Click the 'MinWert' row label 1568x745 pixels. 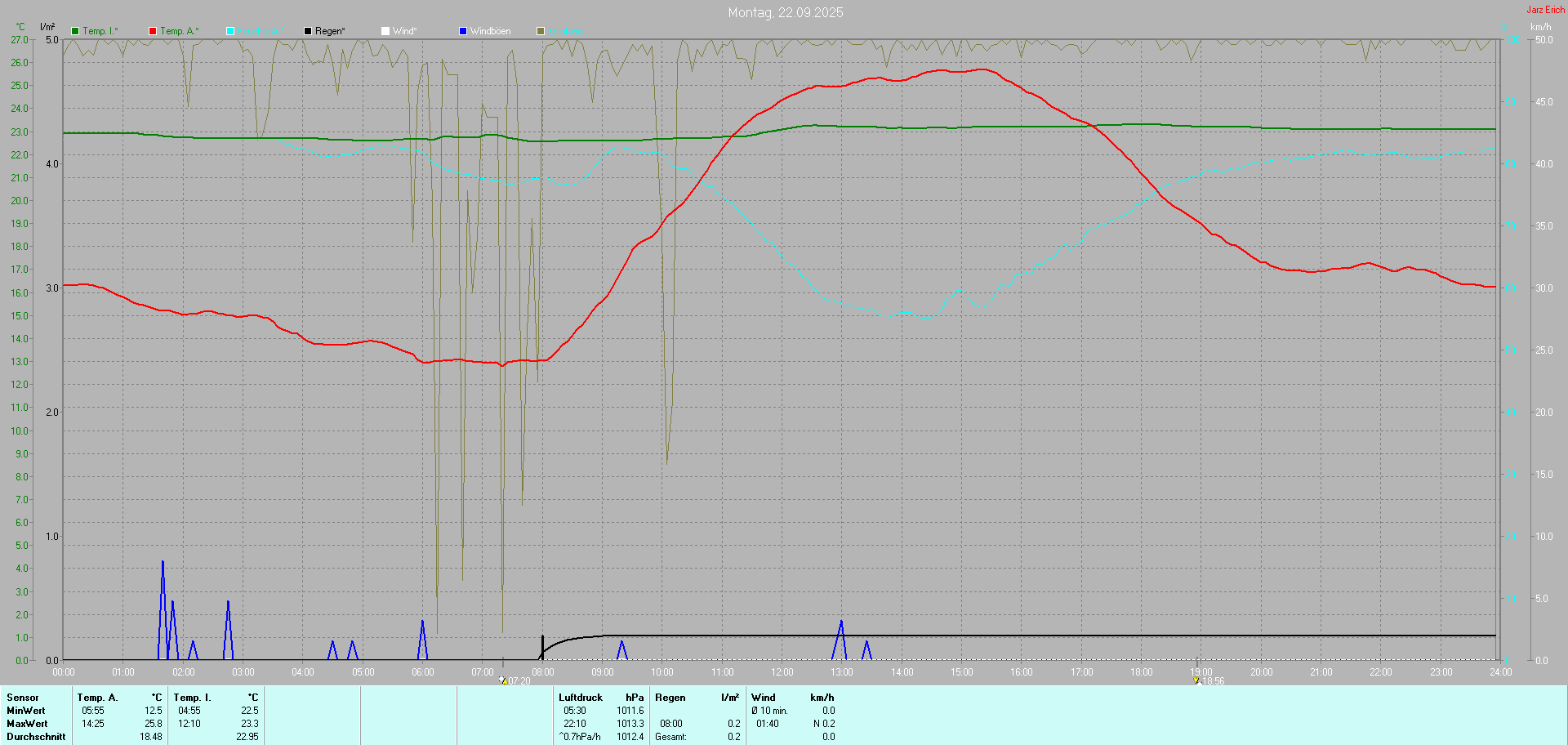pos(26,711)
